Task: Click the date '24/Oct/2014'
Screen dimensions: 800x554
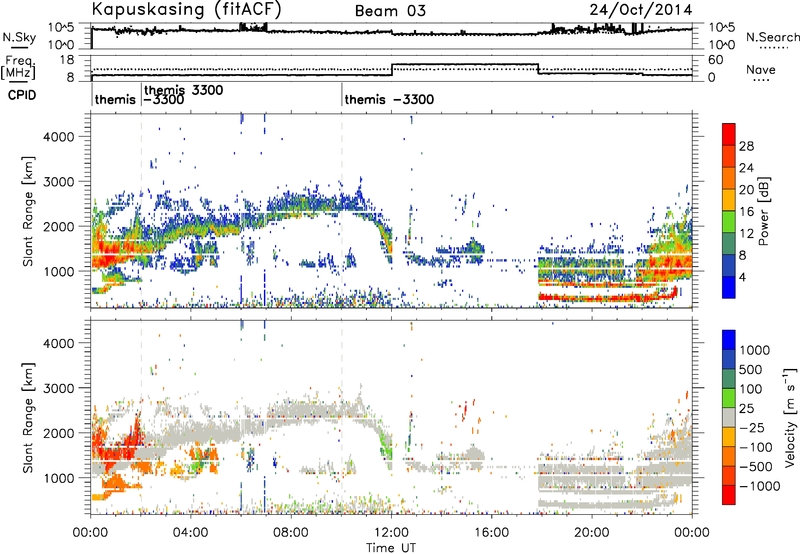Action: [641, 10]
